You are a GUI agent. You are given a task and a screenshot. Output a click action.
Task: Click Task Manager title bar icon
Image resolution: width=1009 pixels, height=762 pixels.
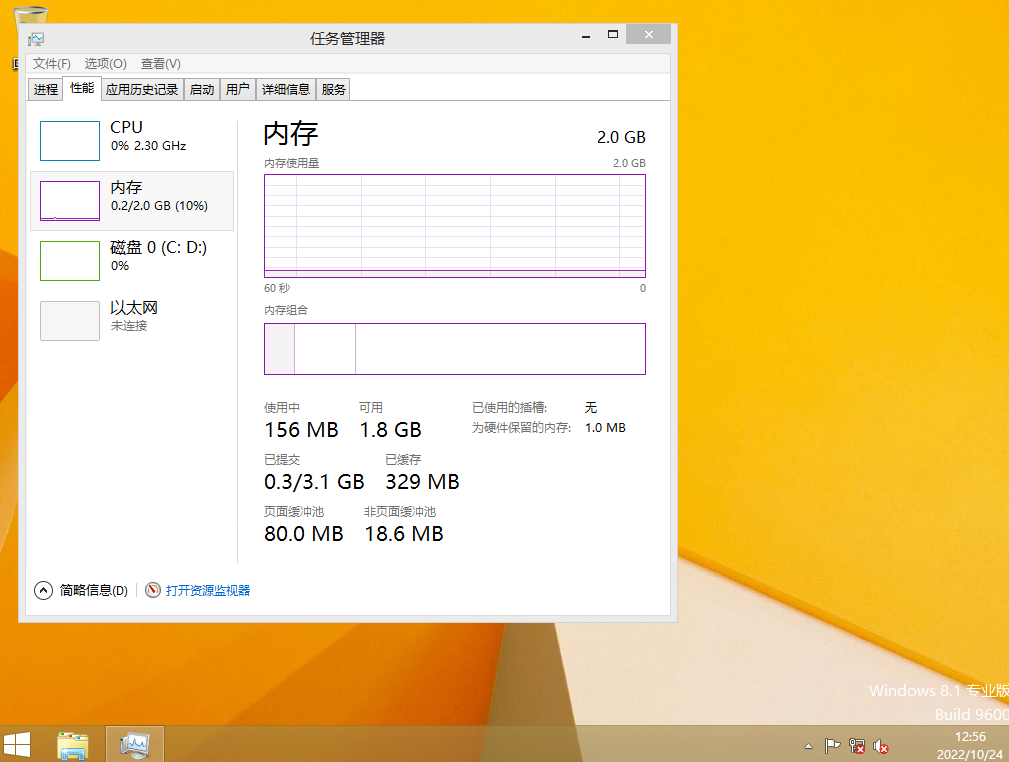point(36,39)
